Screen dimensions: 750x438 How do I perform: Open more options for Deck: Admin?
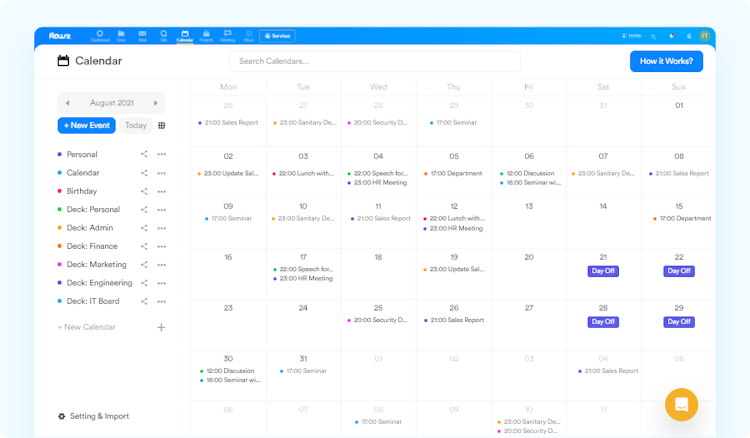[162, 228]
